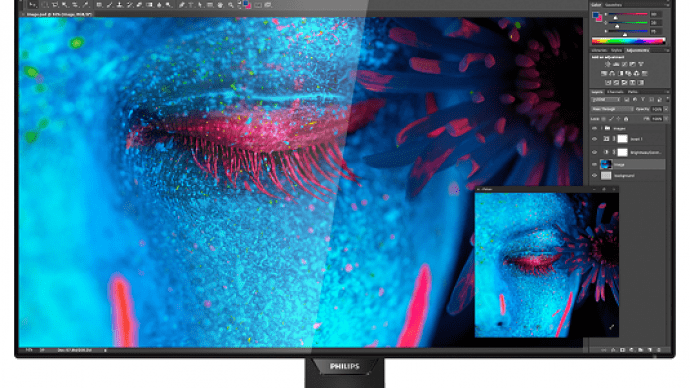This screenshot has width=690, height=388.
Task: Select the Image layer thumbnail
Action: 606,165
